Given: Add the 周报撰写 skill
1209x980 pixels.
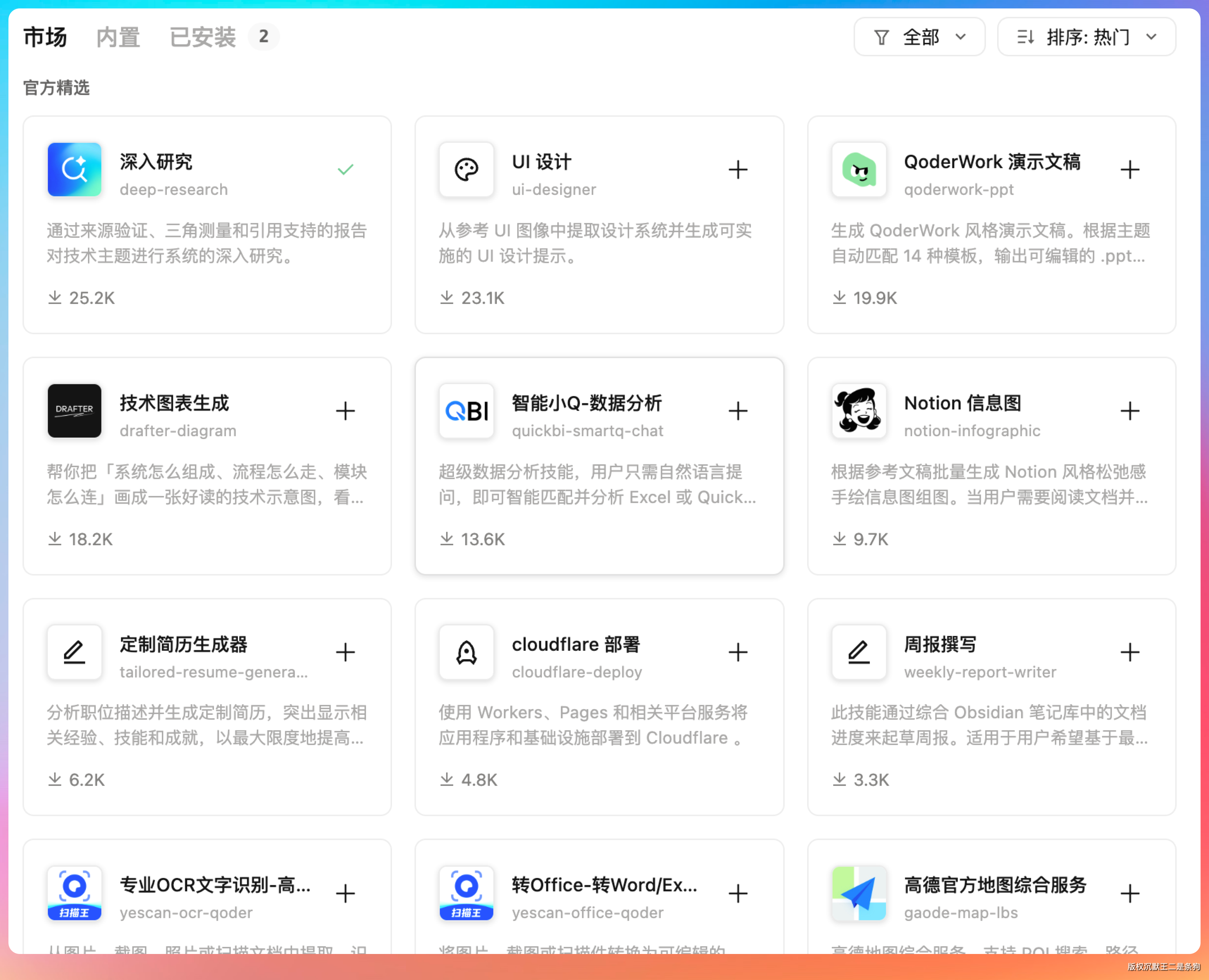Looking at the screenshot, I should point(1130,652).
